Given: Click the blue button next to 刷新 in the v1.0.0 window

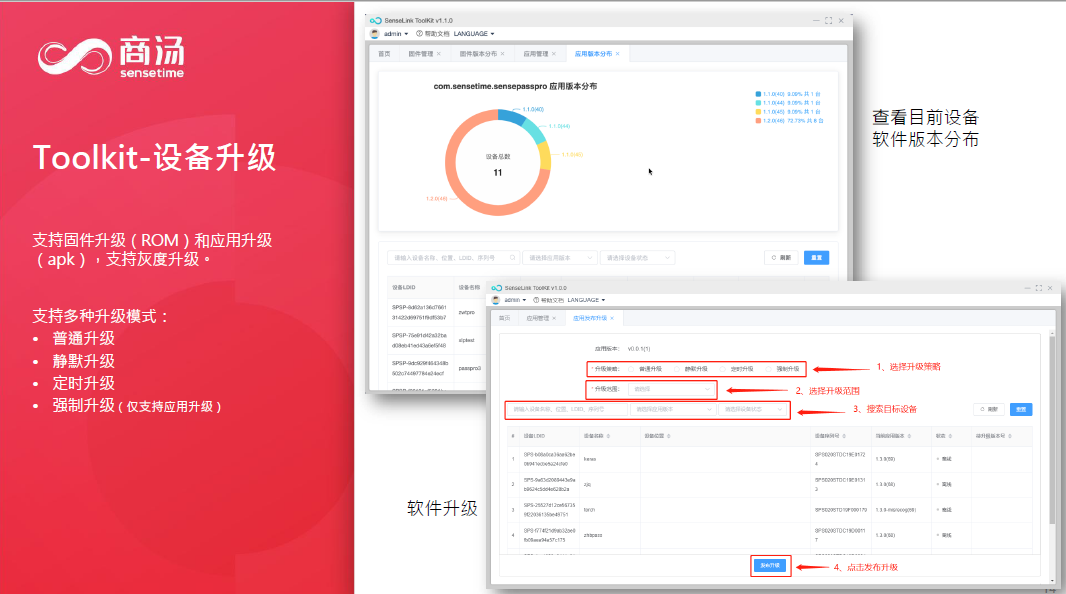Looking at the screenshot, I should tap(1021, 409).
